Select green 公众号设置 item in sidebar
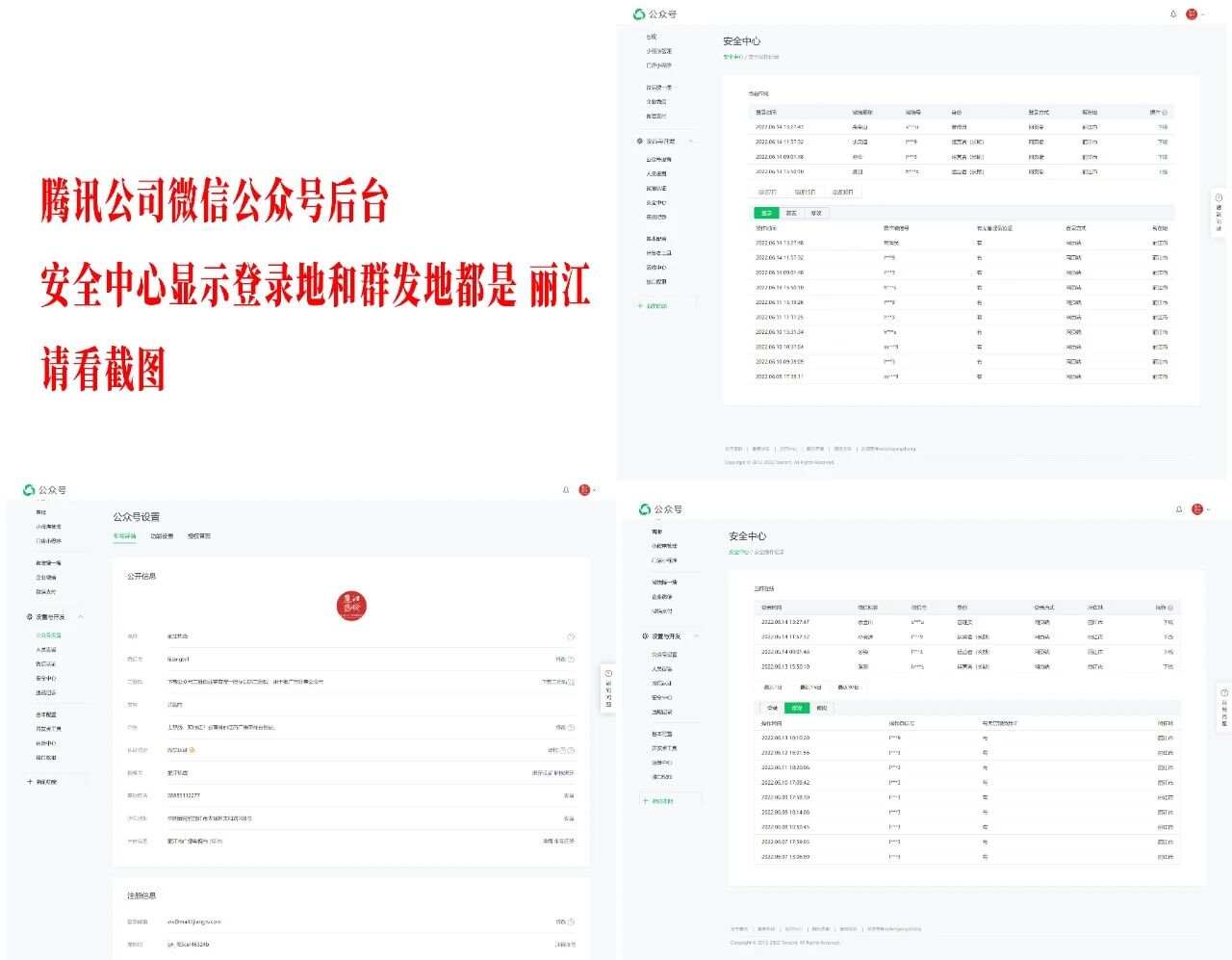Screen dimensions: 1232x960 [x=48, y=636]
